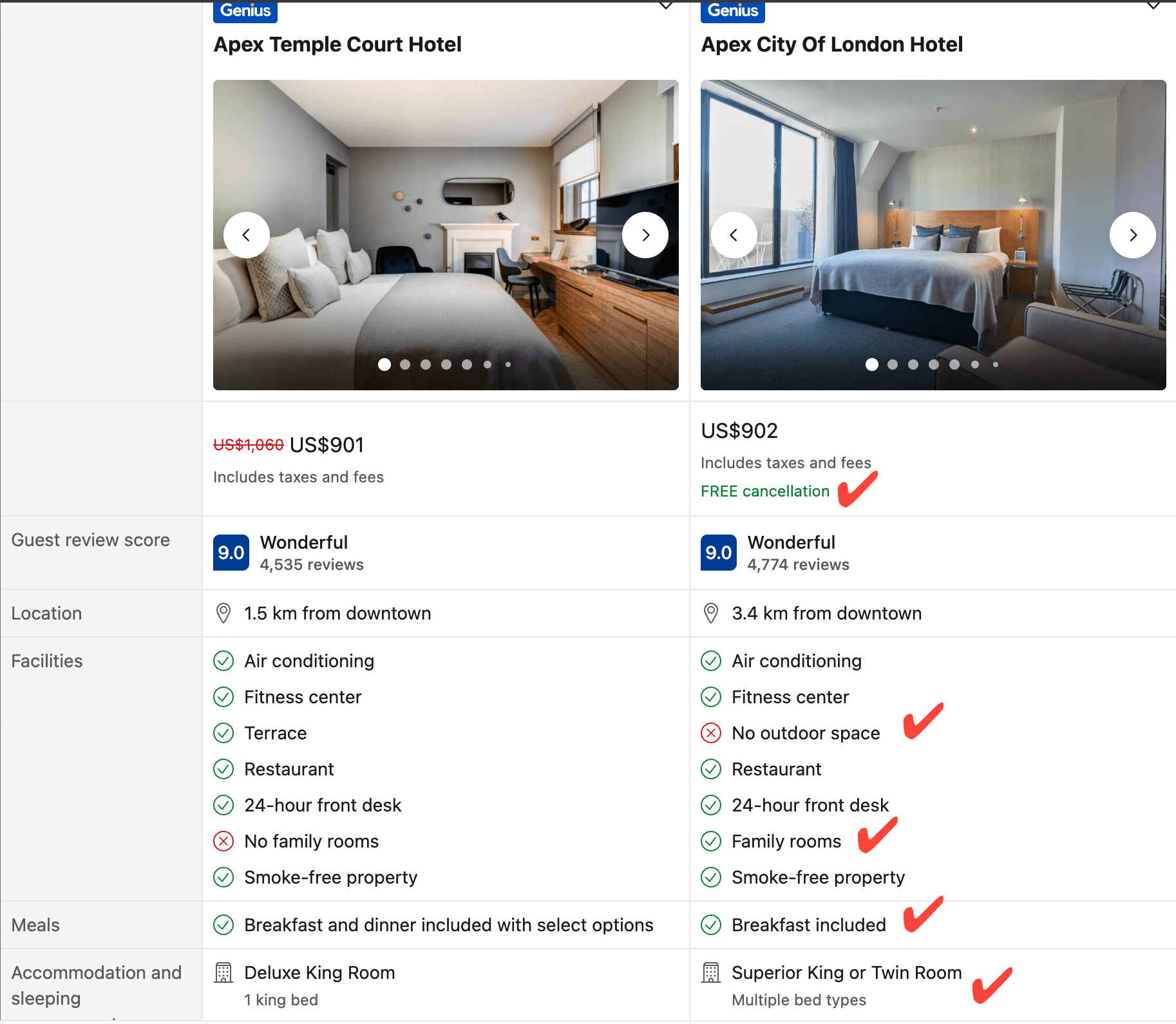Show next photo of Apex Temple Court Hotel
This screenshot has width=1176, height=1024.
click(645, 235)
